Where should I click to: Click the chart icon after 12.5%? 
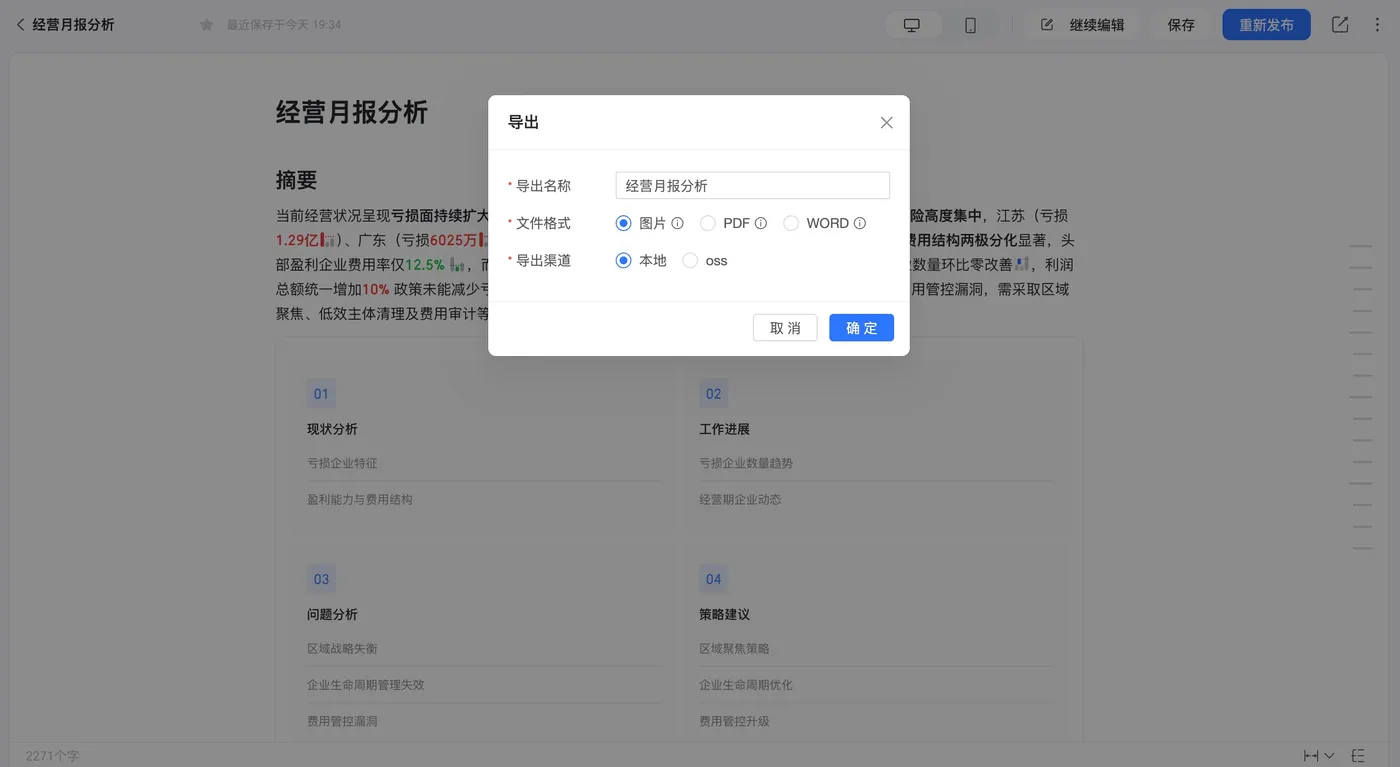[x=457, y=265]
